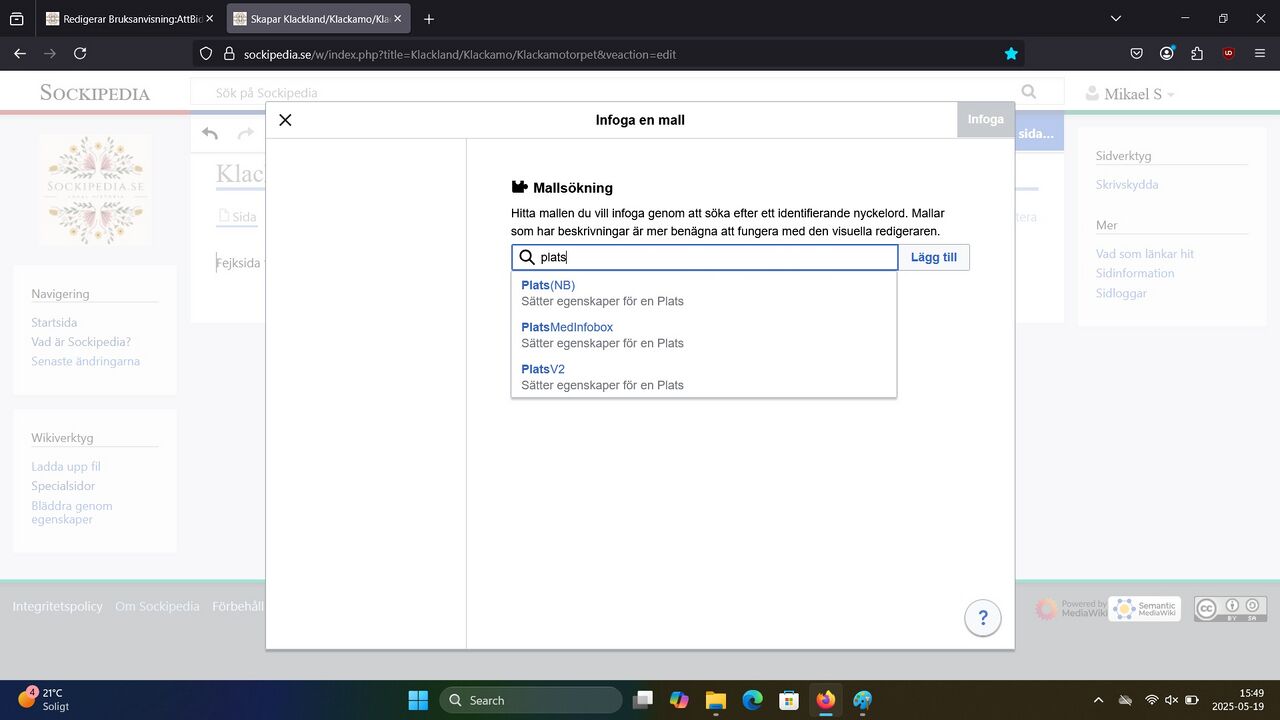Image resolution: width=1280 pixels, height=720 pixels.
Task: Click the Windows Start button
Action: [418, 700]
